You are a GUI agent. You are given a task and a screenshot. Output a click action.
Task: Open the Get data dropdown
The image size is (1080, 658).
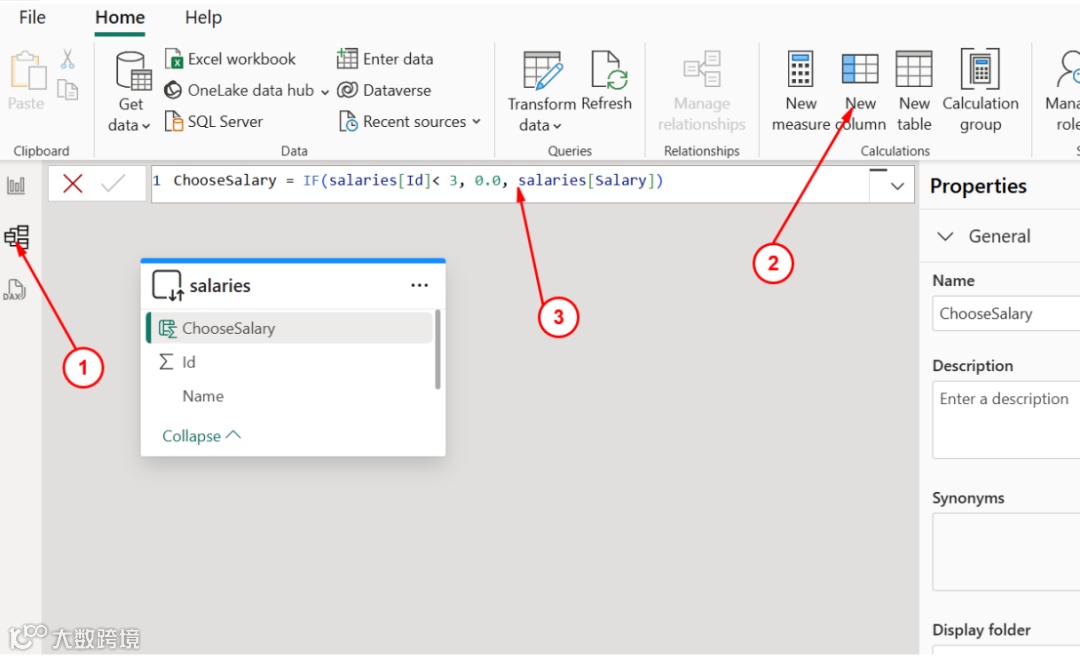point(129,92)
